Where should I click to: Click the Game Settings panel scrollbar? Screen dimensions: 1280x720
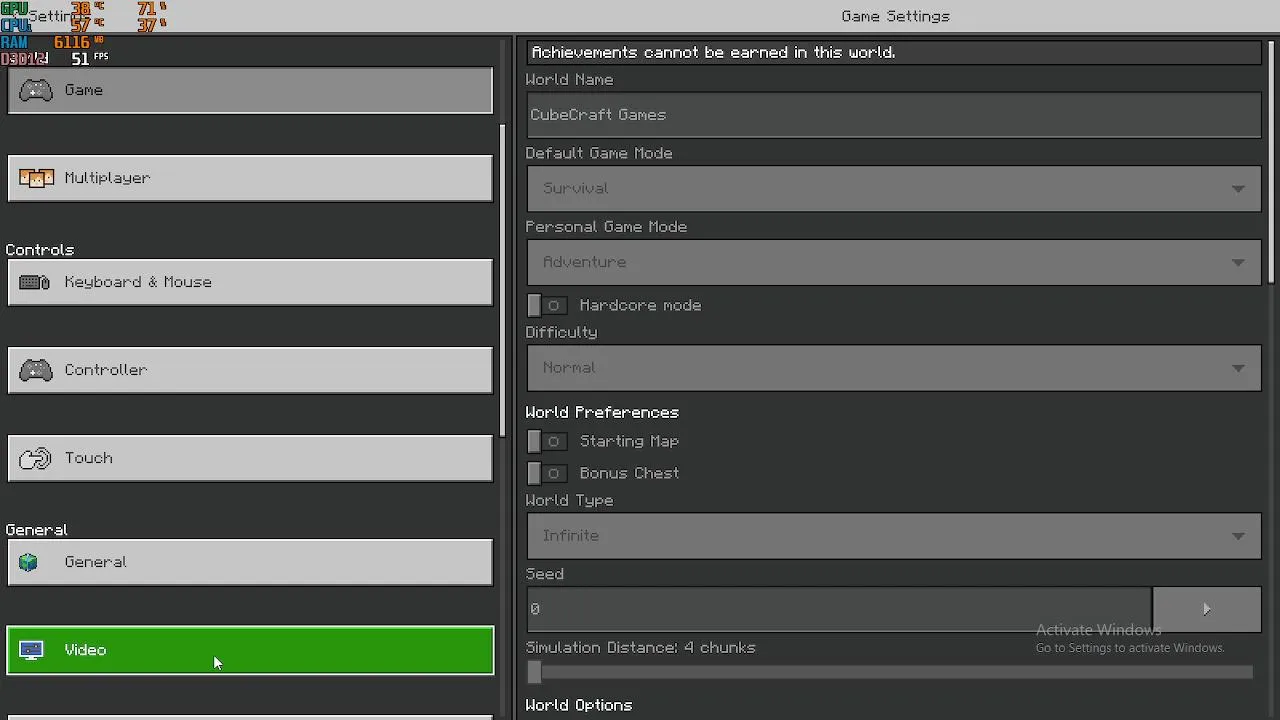point(1273,161)
